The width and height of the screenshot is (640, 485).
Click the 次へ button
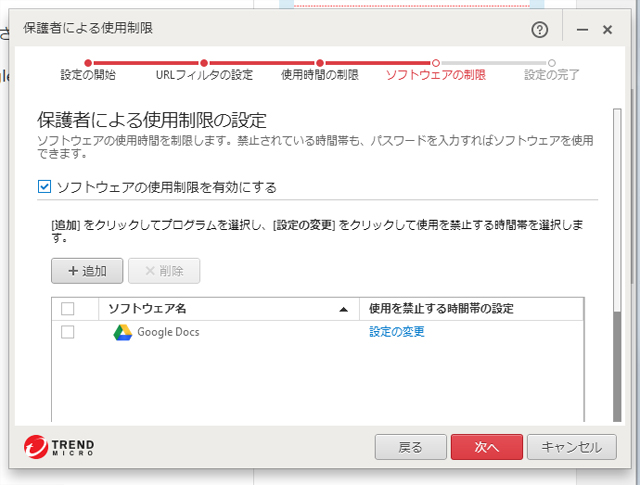point(486,447)
